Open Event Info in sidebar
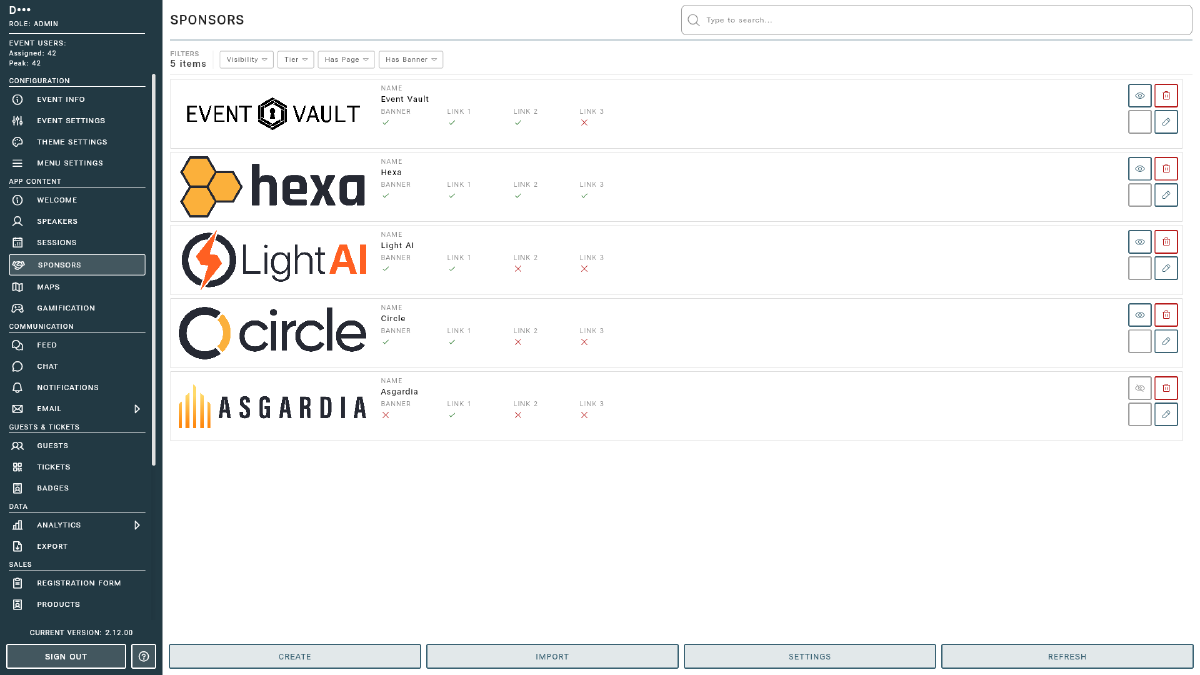This screenshot has width=1200, height=675. pyautogui.click(x=77, y=100)
